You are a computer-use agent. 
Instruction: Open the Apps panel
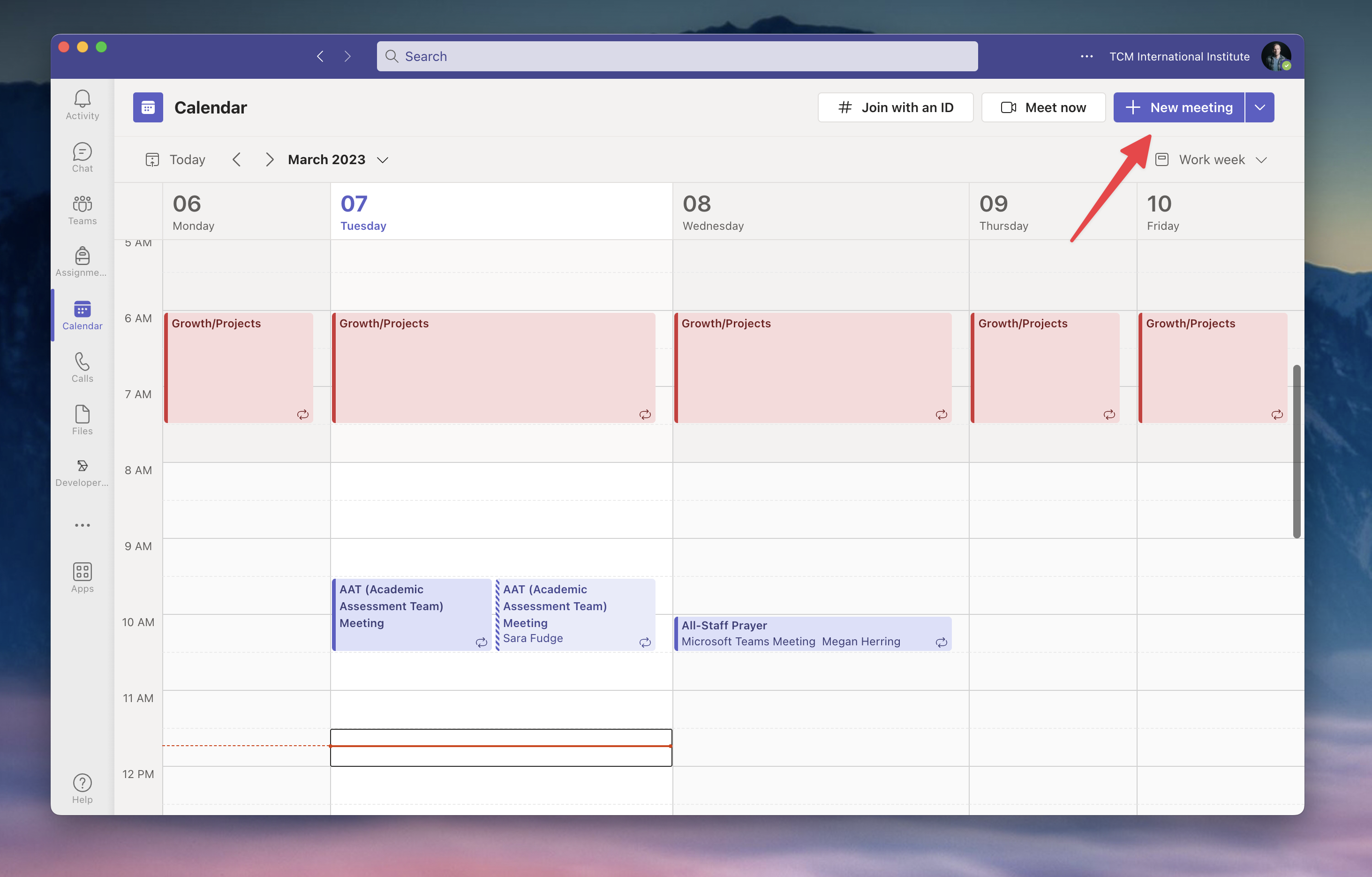coord(82,577)
